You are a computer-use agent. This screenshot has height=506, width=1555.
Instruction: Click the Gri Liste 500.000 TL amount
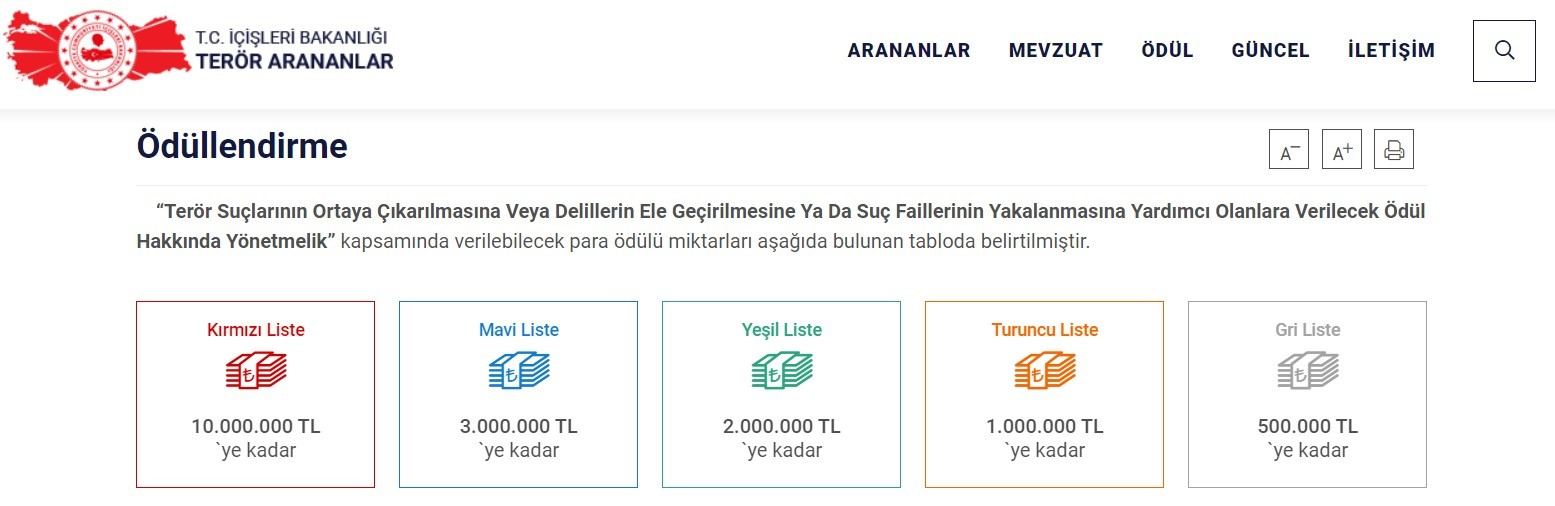[1308, 427]
